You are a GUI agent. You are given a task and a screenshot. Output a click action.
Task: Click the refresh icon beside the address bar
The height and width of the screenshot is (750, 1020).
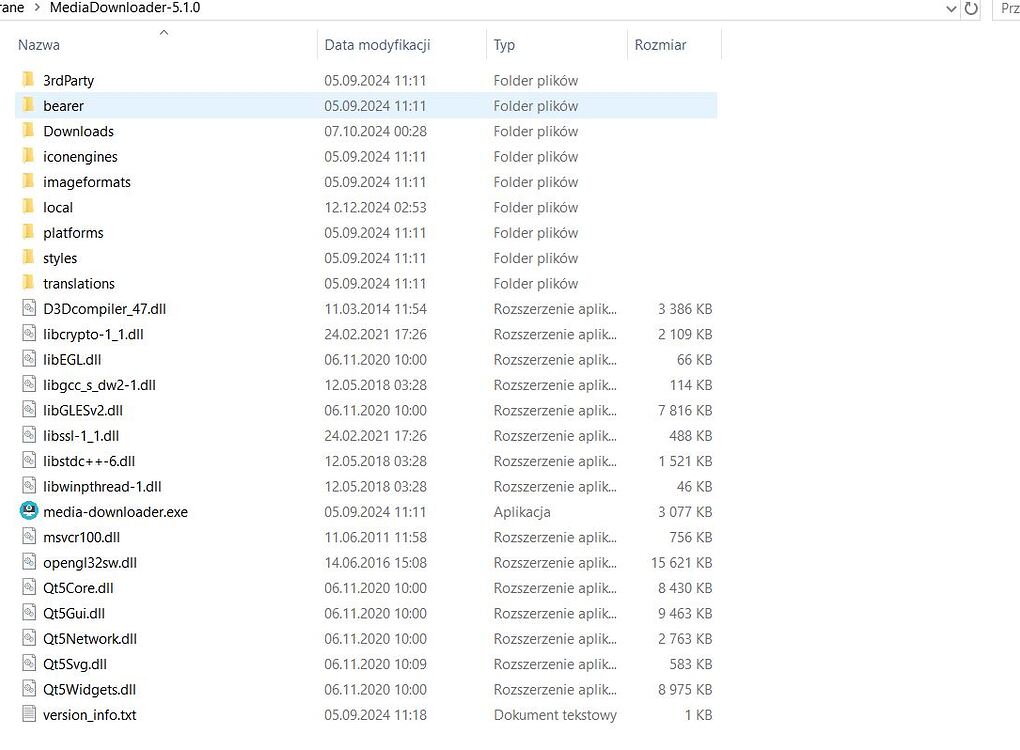coord(970,8)
